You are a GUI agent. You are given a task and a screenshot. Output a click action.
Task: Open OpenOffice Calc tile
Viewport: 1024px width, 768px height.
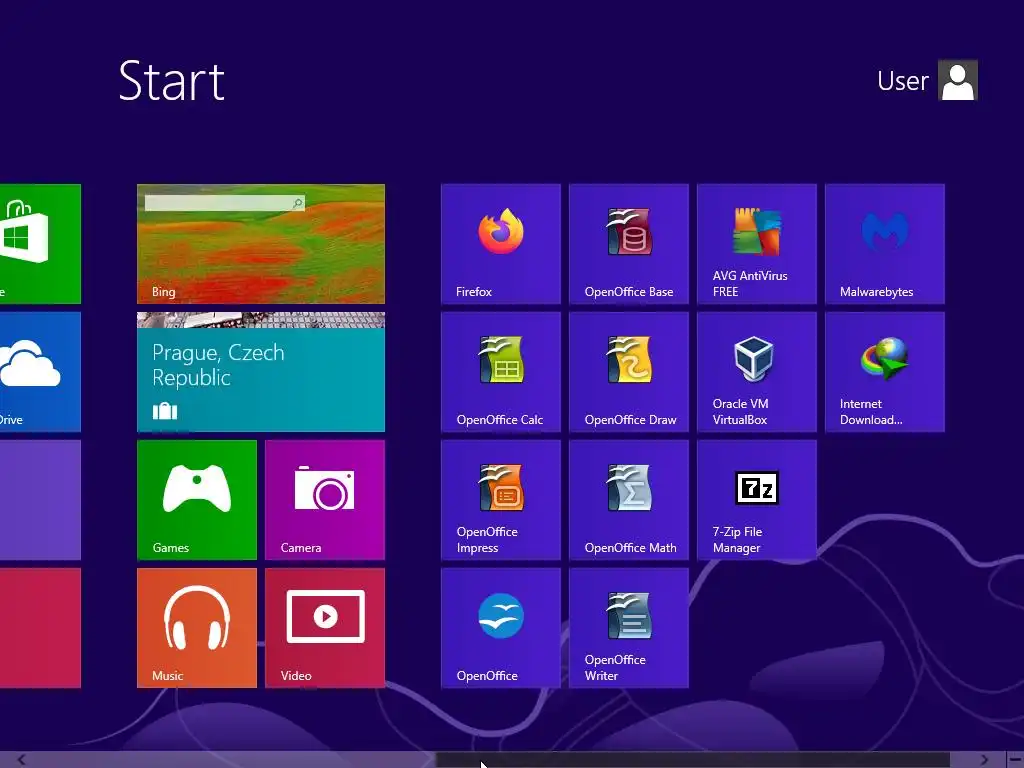point(501,372)
